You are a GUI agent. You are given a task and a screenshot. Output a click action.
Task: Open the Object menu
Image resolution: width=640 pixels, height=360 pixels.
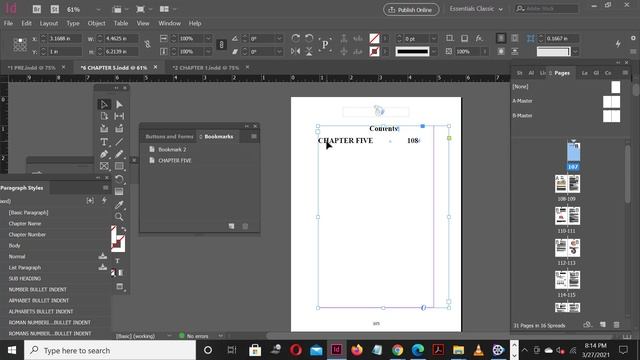click(x=96, y=23)
